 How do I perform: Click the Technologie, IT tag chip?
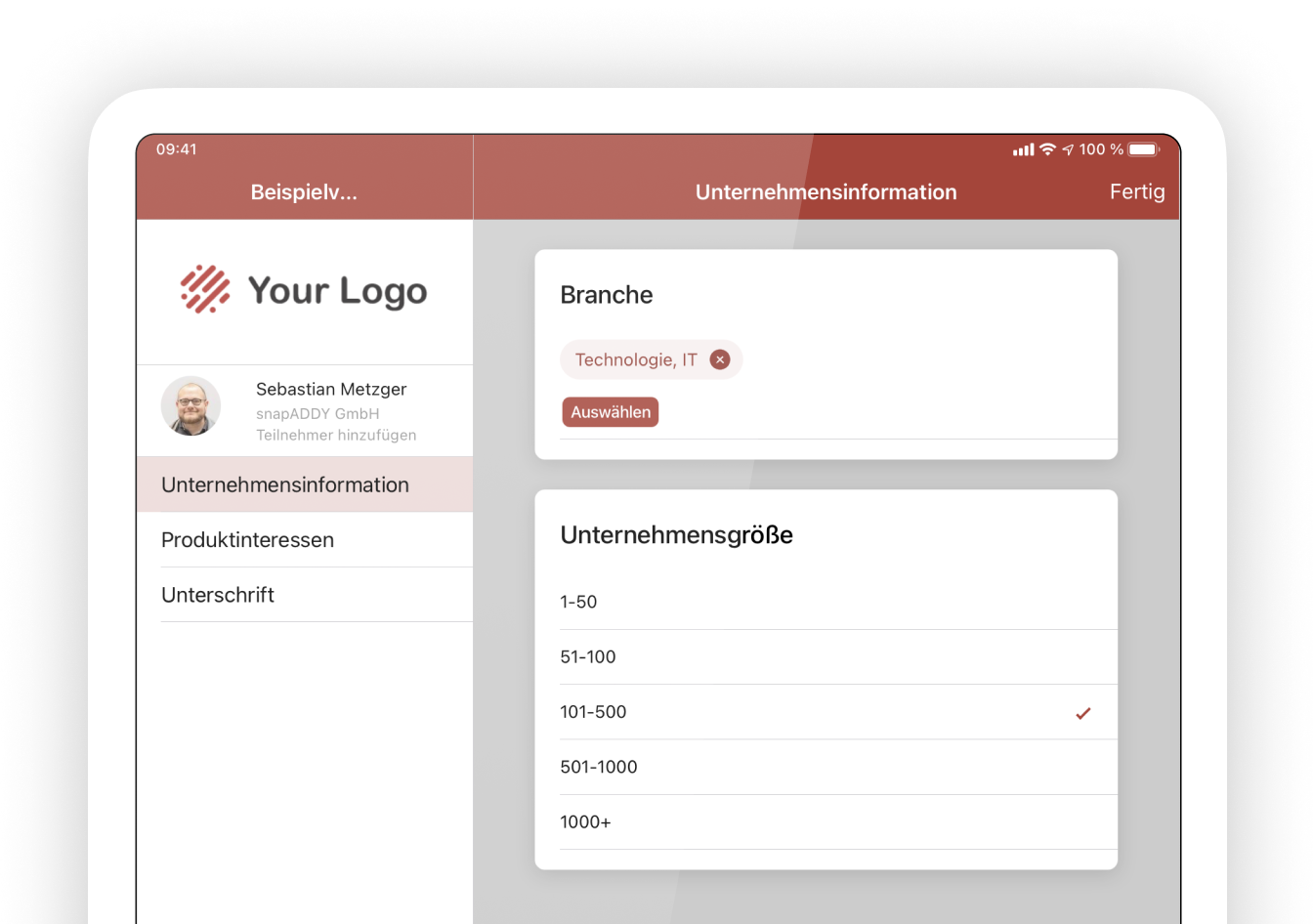tap(635, 359)
